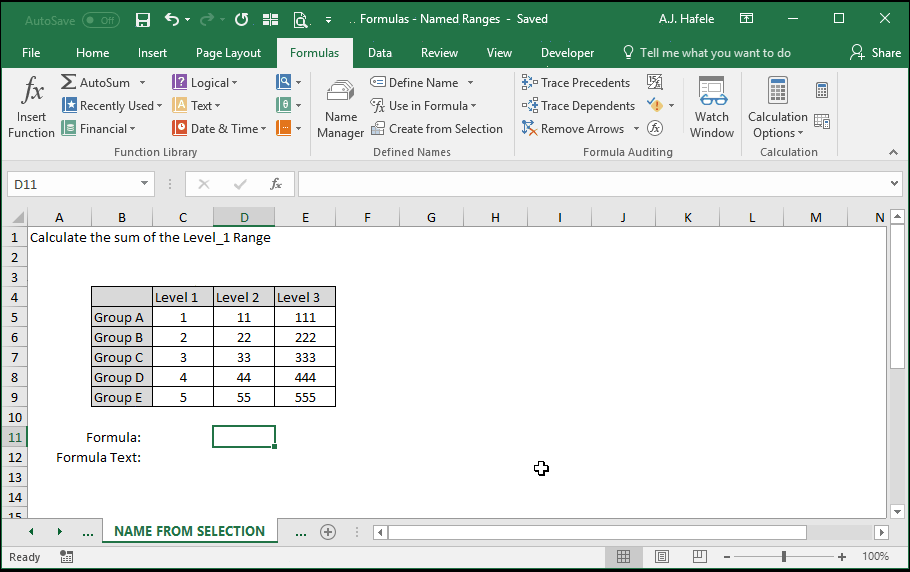Click the Show Formulas icon
The image size is (910, 572).
pos(655,82)
